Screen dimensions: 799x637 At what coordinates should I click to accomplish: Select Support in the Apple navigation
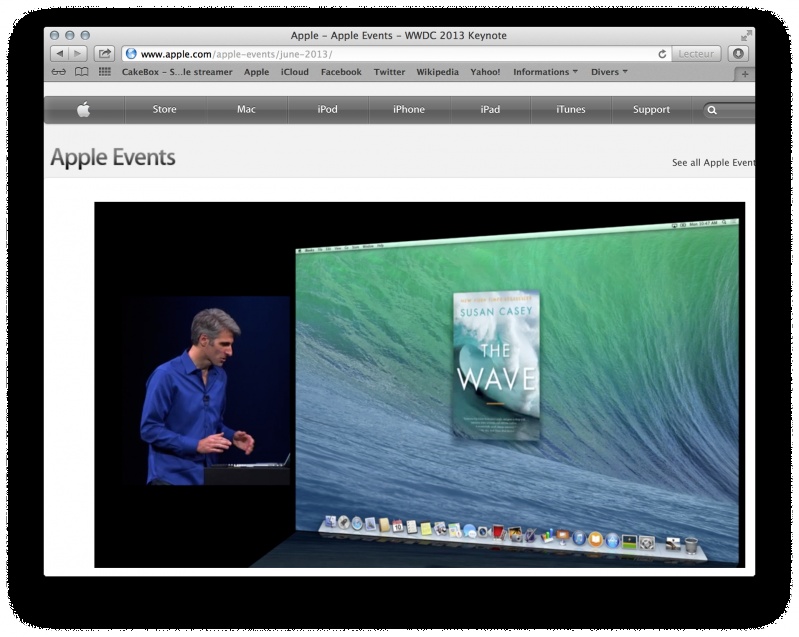[651, 109]
